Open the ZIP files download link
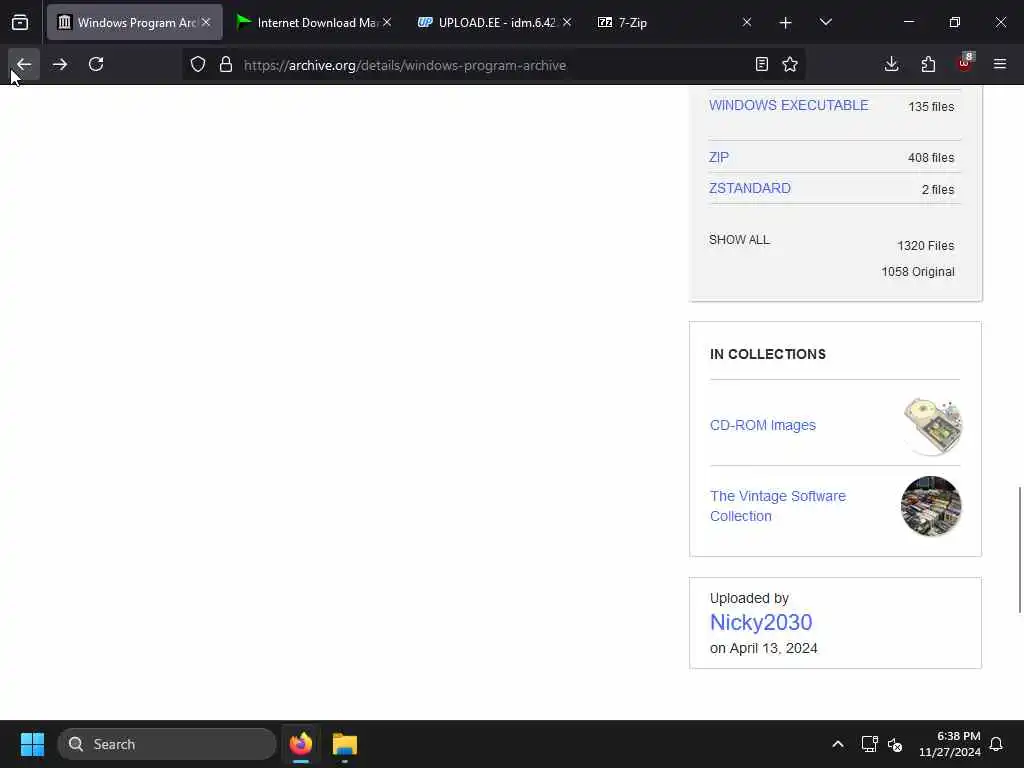The width and height of the screenshot is (1024, 768). pos(719,157)
